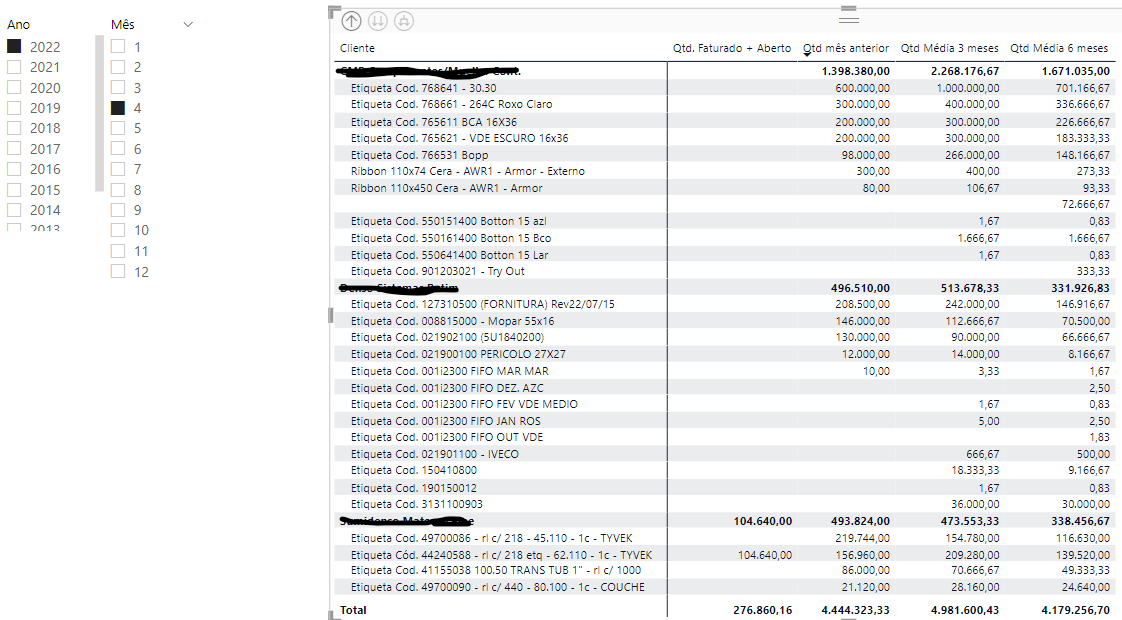Image resolution: width=1122 pixels, height=620 pixels.
Task: Select row Etiqueta Cod. 49700090 COUCHE
Action: tap(723, 586)
